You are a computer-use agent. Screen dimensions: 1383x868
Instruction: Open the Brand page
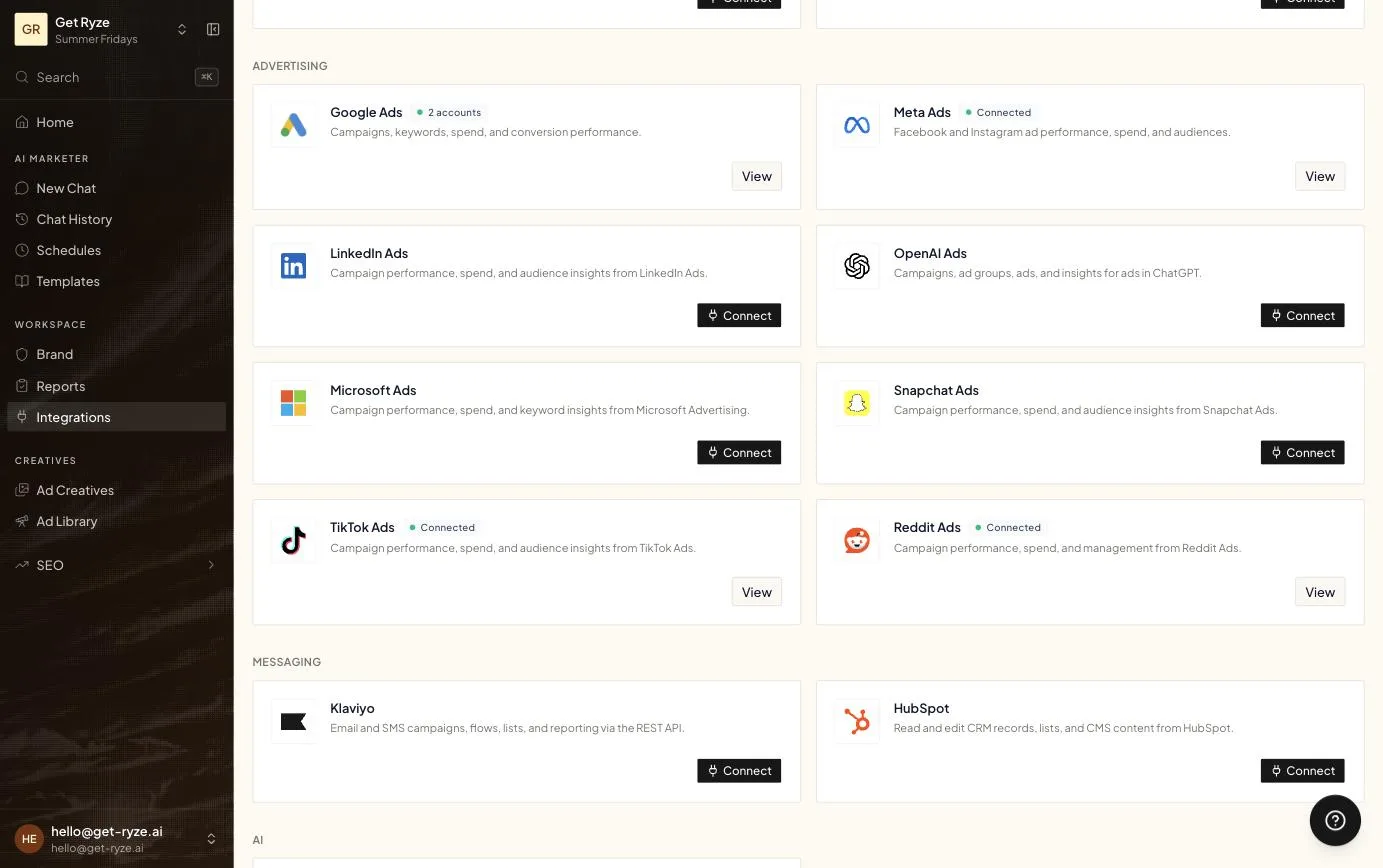pyautogui.click(x=116, y=354)
